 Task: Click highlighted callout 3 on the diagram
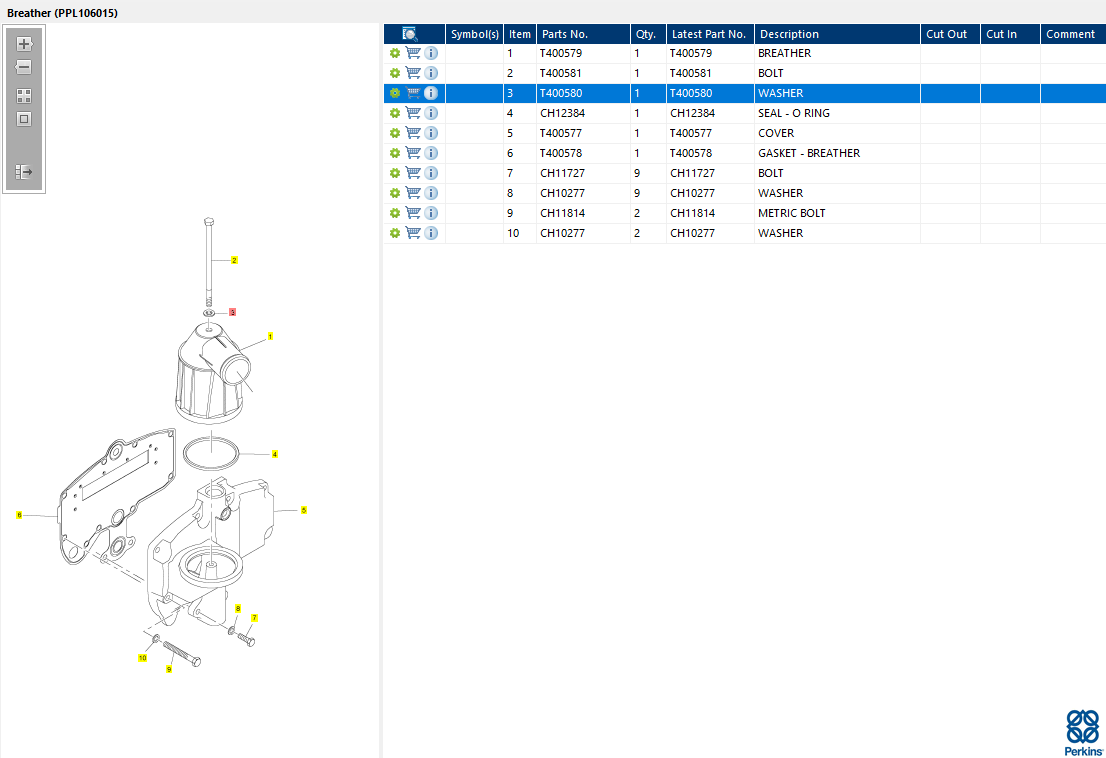[233, 312]
